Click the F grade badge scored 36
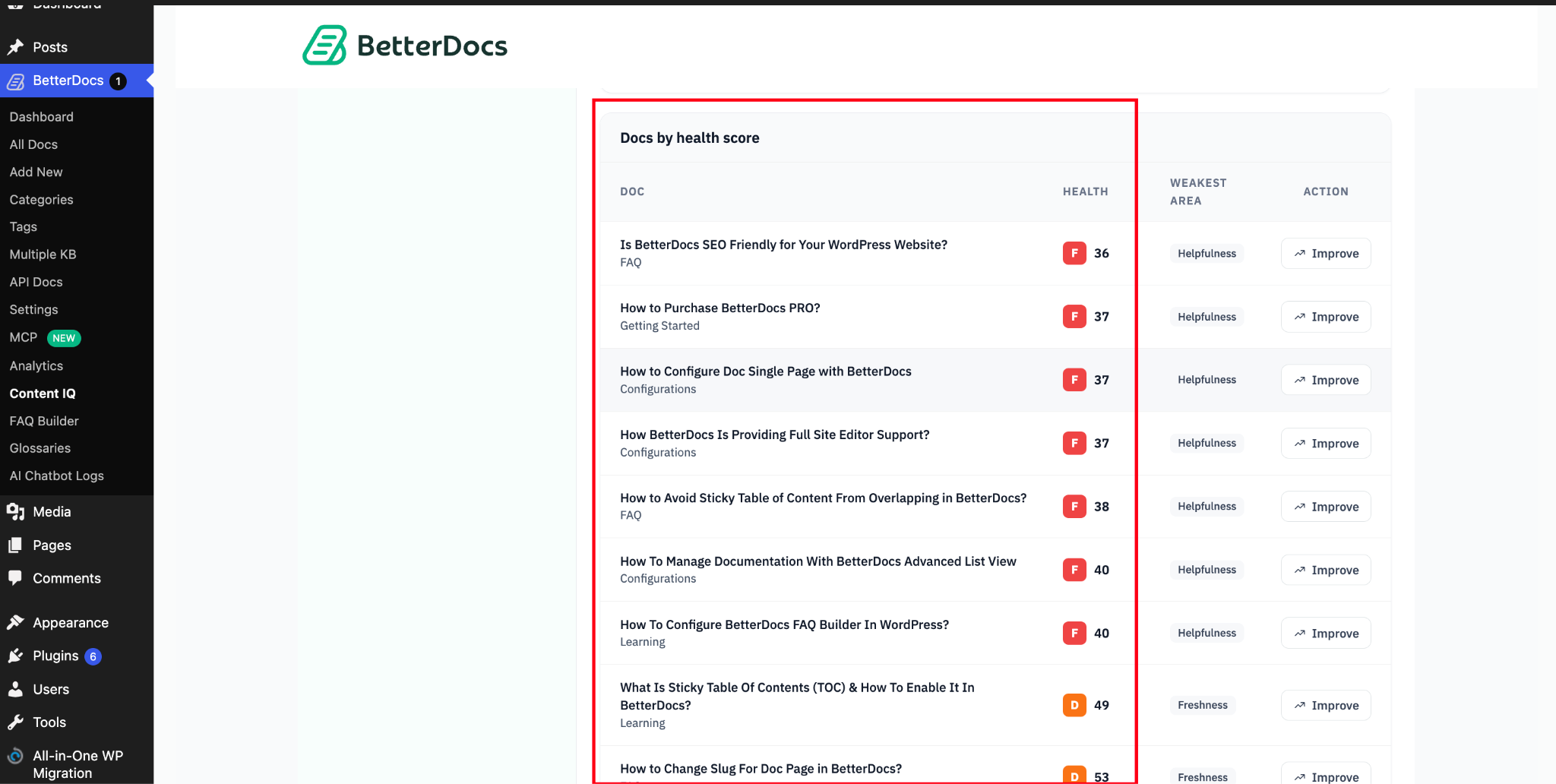1556x784 pixels. 1074,253
